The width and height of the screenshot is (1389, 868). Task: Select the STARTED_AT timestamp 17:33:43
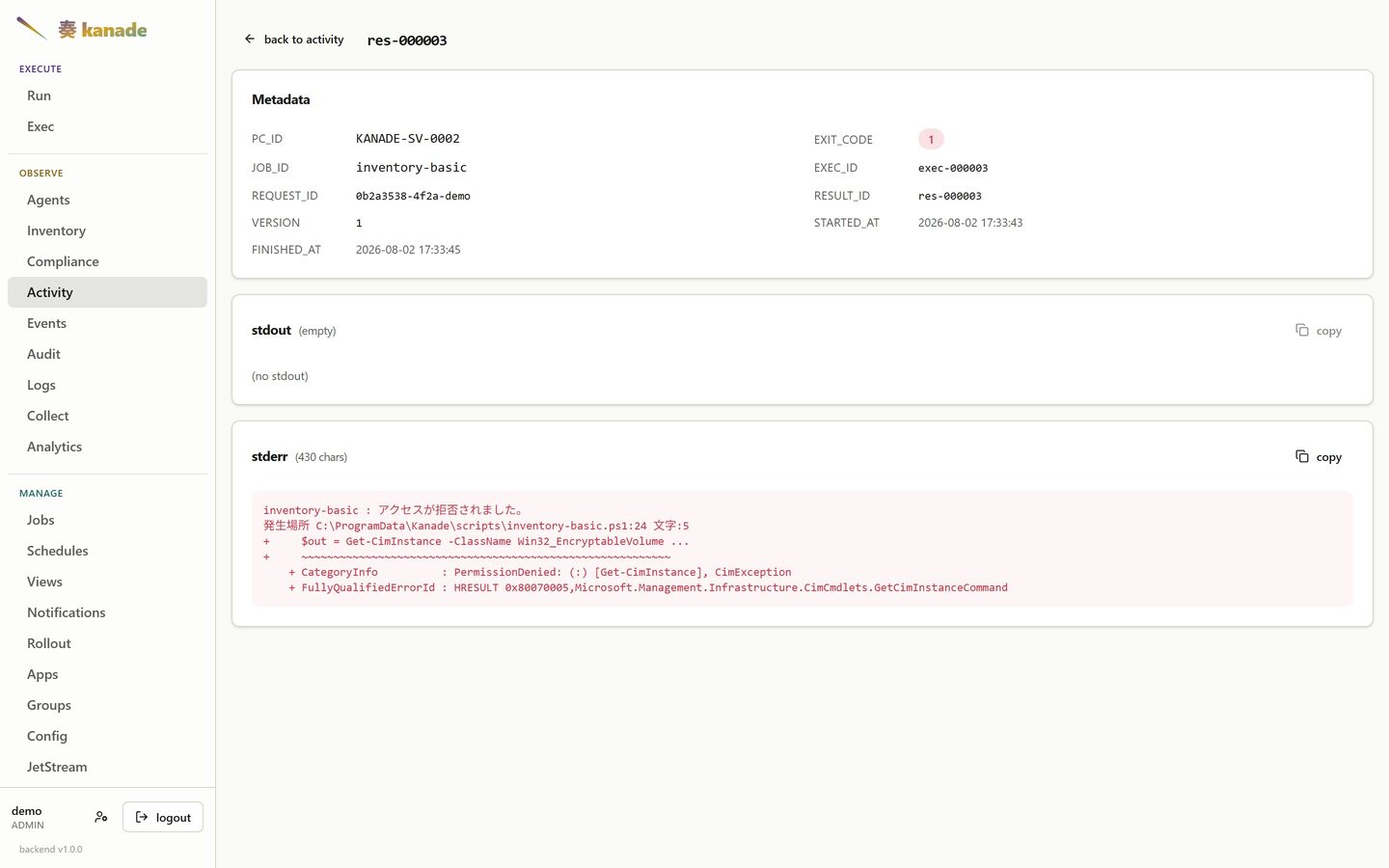(x=970, y=223)
